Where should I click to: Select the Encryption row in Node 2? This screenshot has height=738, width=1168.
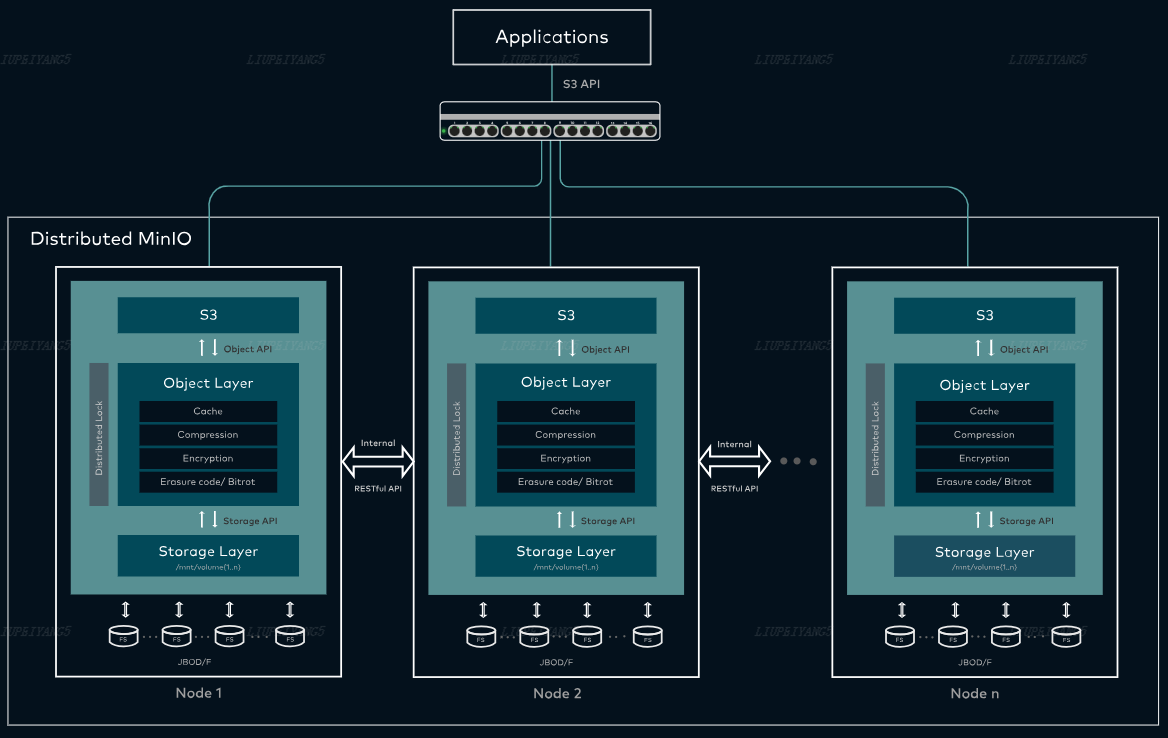tap(565, 459)
